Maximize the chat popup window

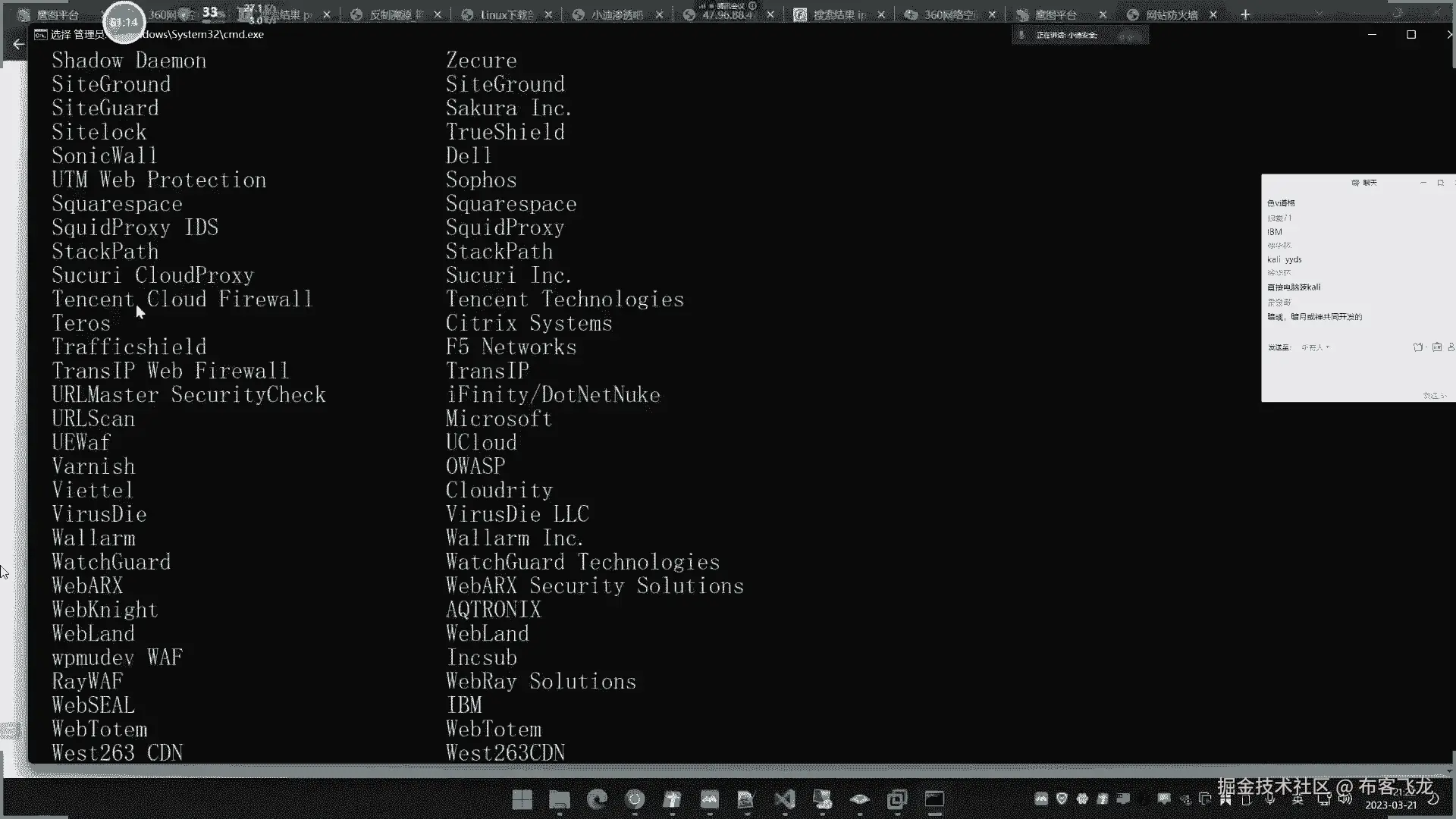point(1440,183)
